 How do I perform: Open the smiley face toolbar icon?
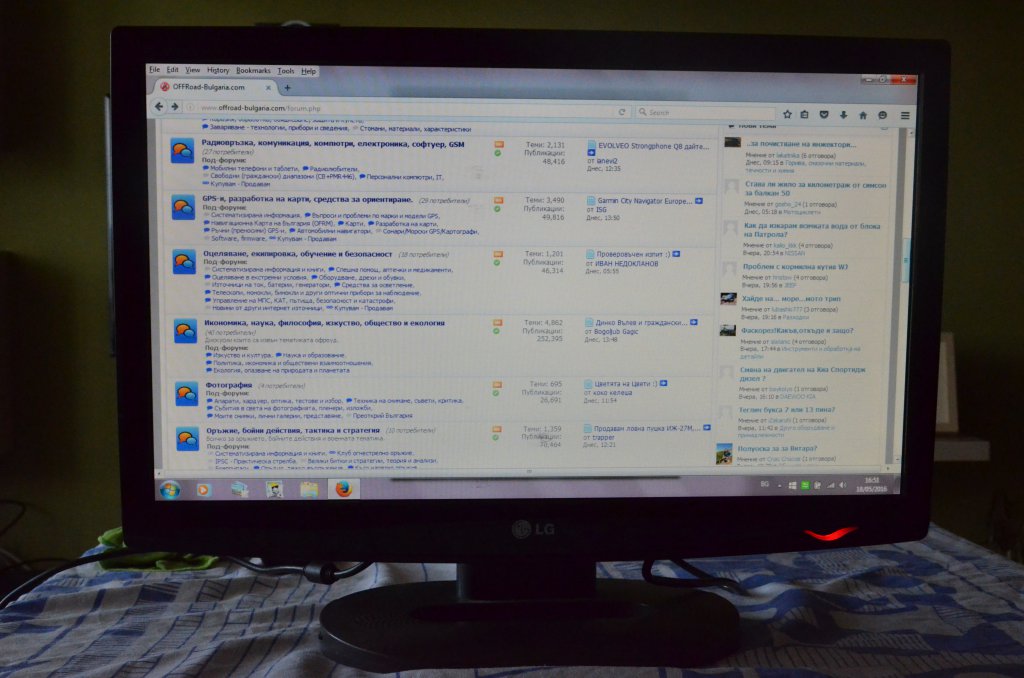coord(882,115)
